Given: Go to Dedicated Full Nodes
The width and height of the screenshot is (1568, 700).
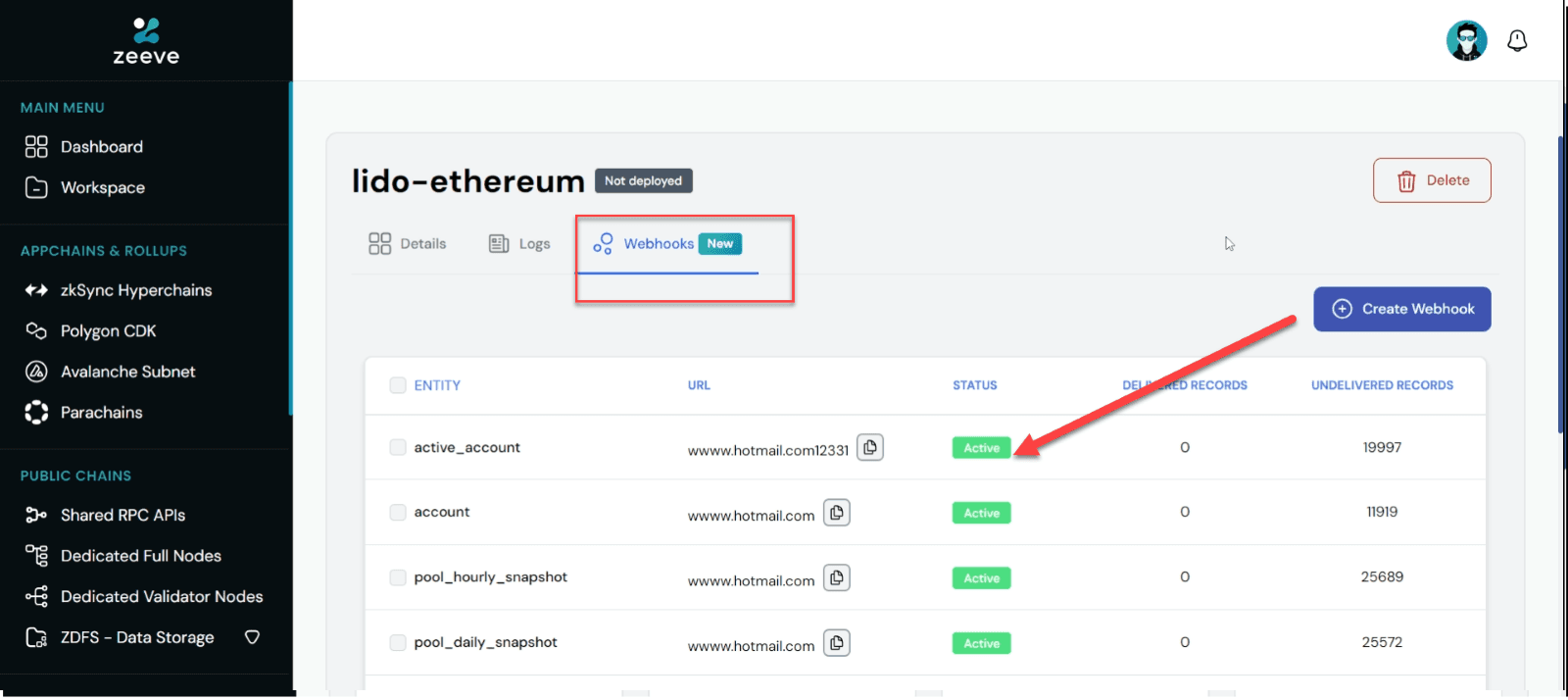Looking at the screenshot, I should pos(123,556).
